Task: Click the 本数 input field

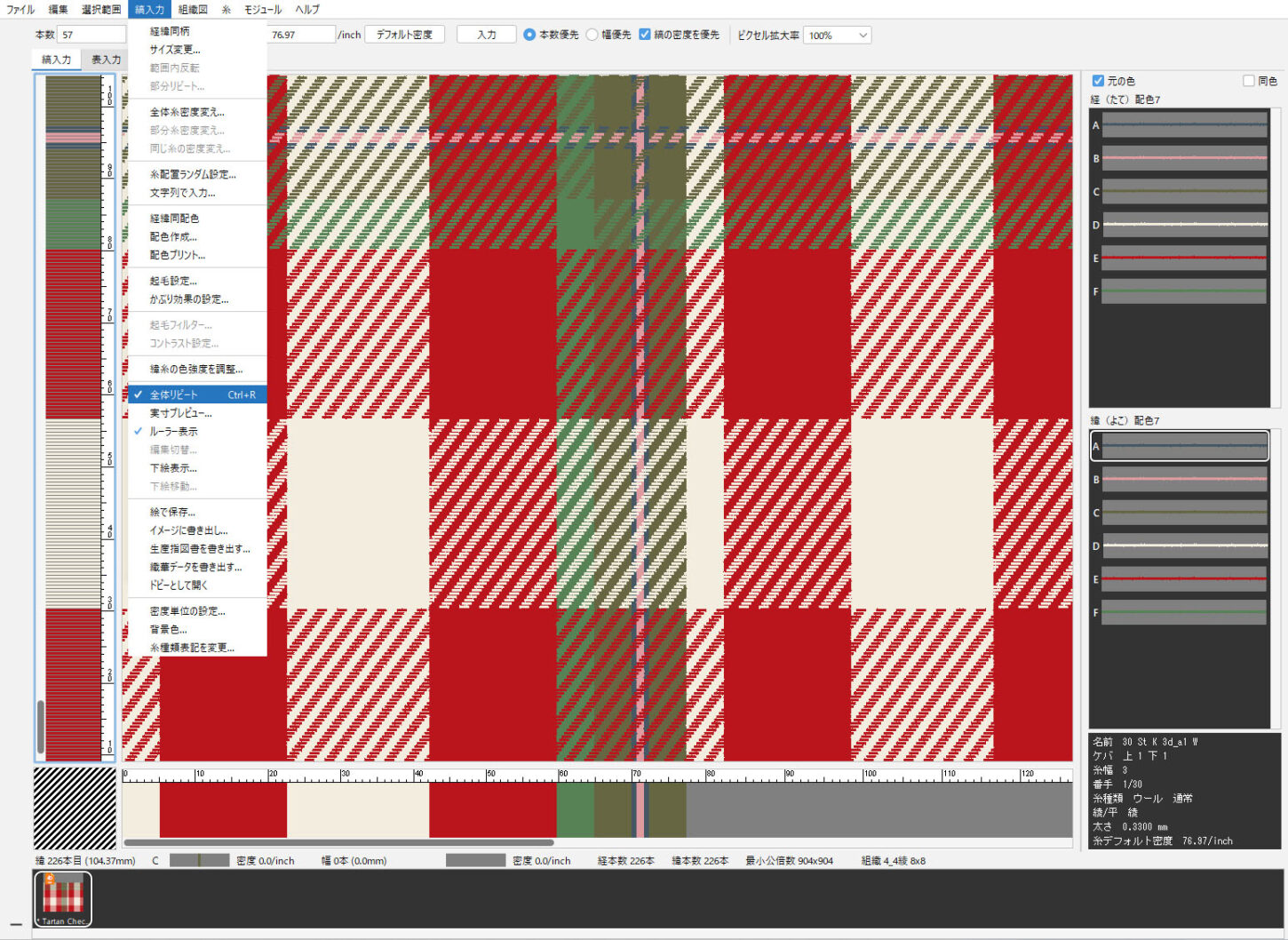Action: (x=91, y=36)
